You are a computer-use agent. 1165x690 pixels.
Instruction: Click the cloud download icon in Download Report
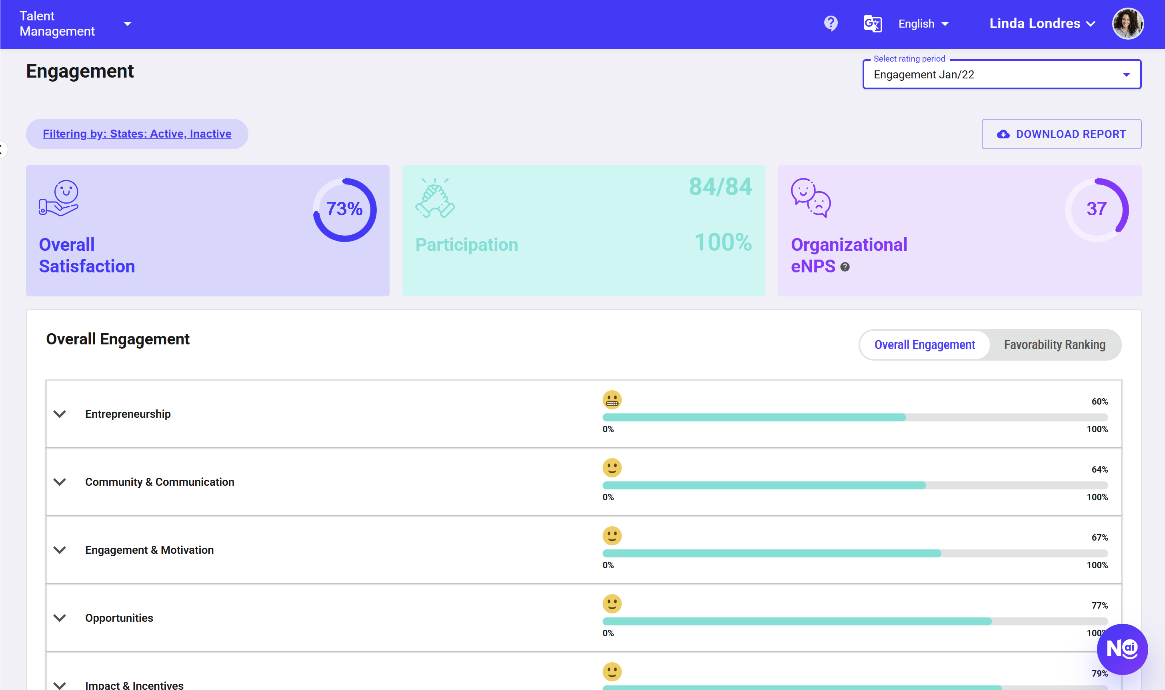click(1003, 134)
